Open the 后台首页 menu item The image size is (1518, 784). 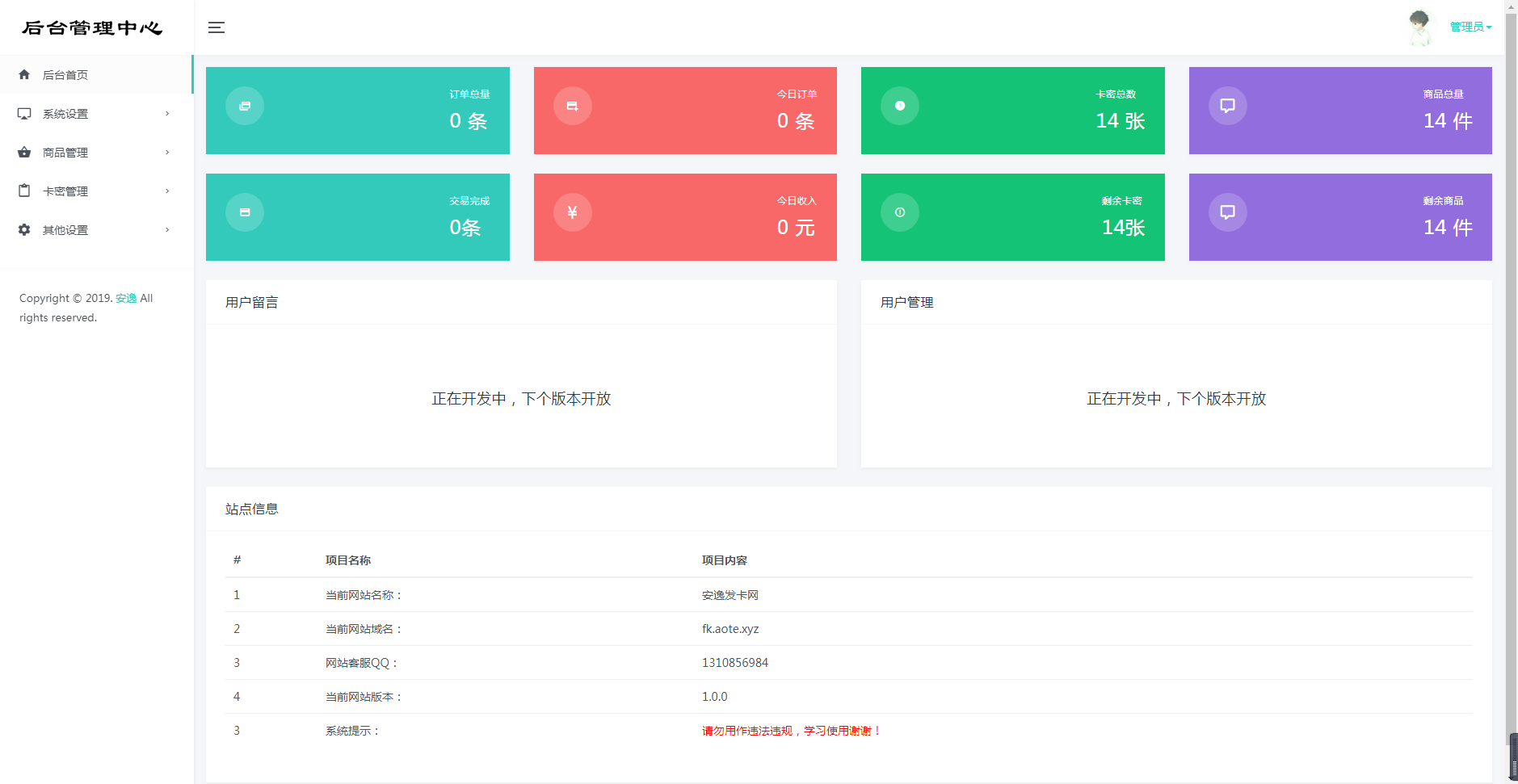96,74
